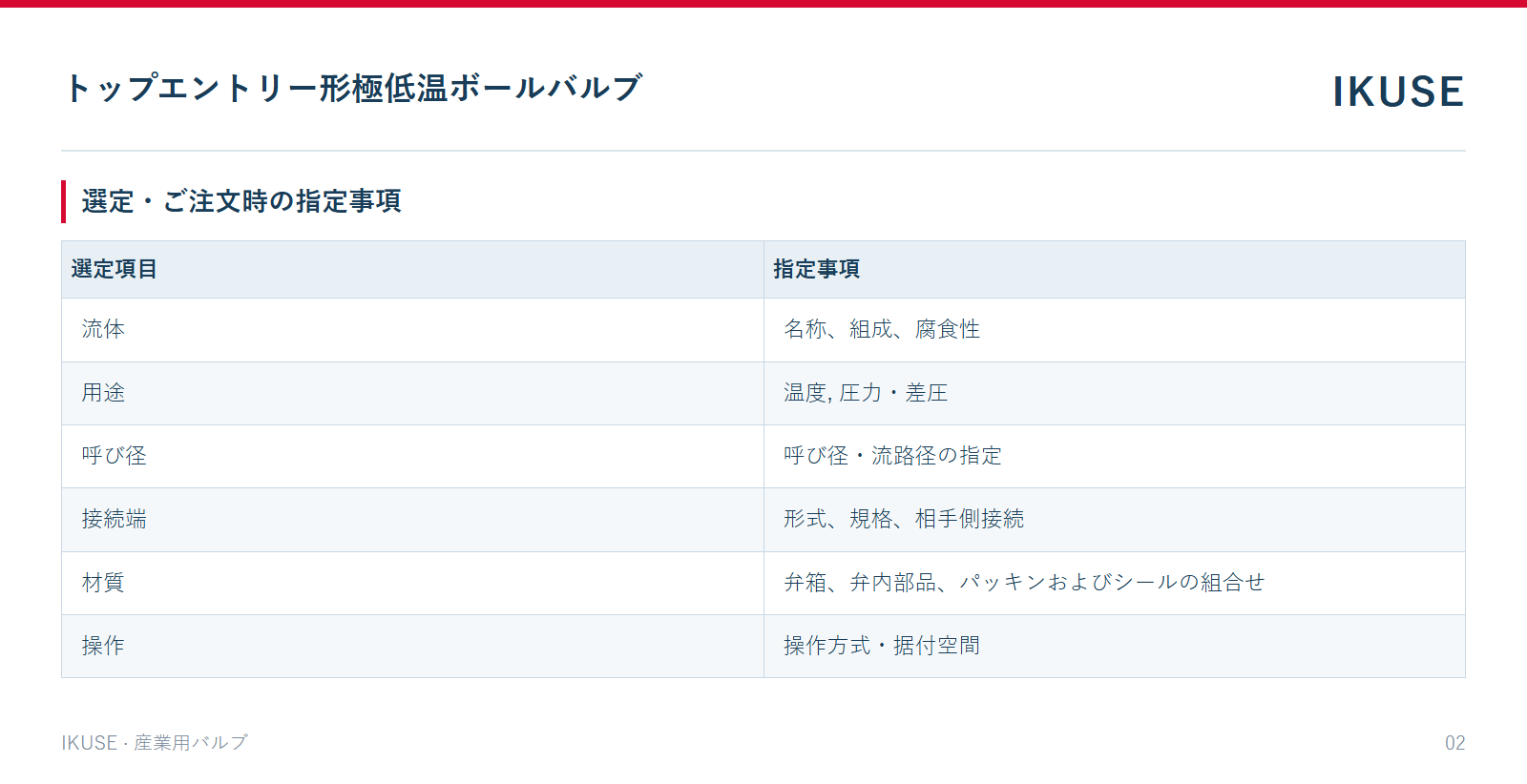Click the 選定項目 column header

pyautogui.click(x=412, y=269)
